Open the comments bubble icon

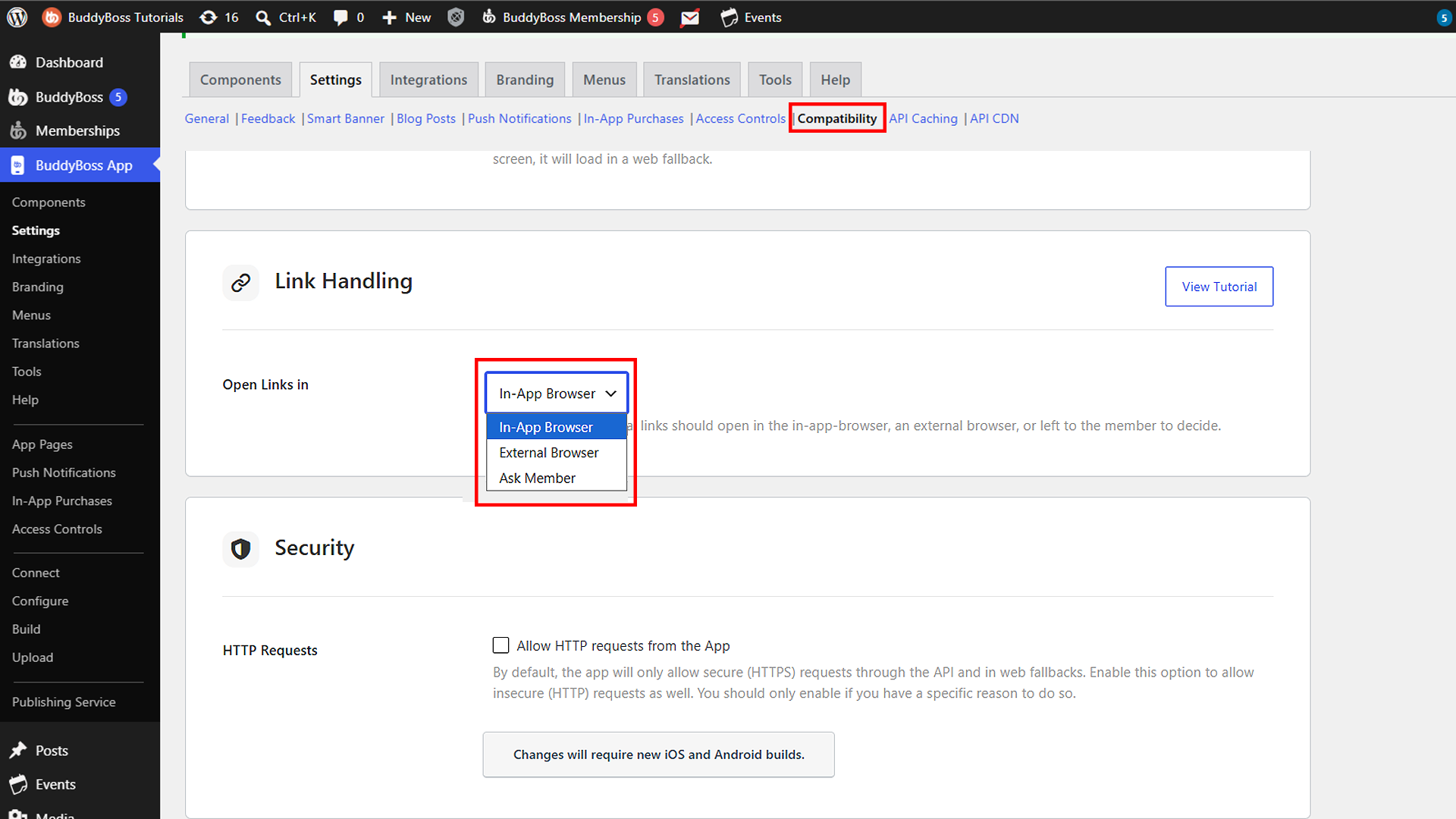click(340, 17)
